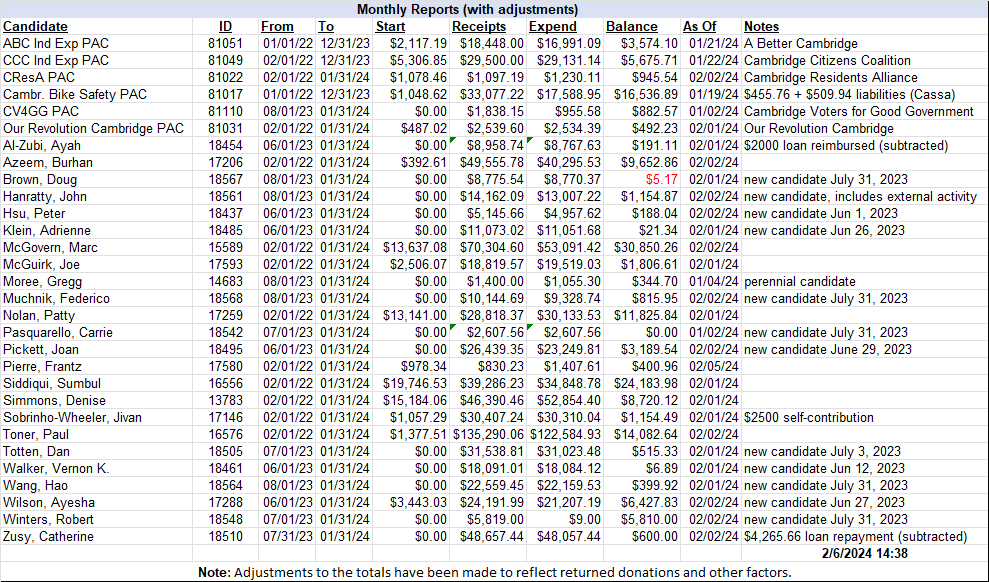
Task: Select the From column header
Action: [277, 26]
